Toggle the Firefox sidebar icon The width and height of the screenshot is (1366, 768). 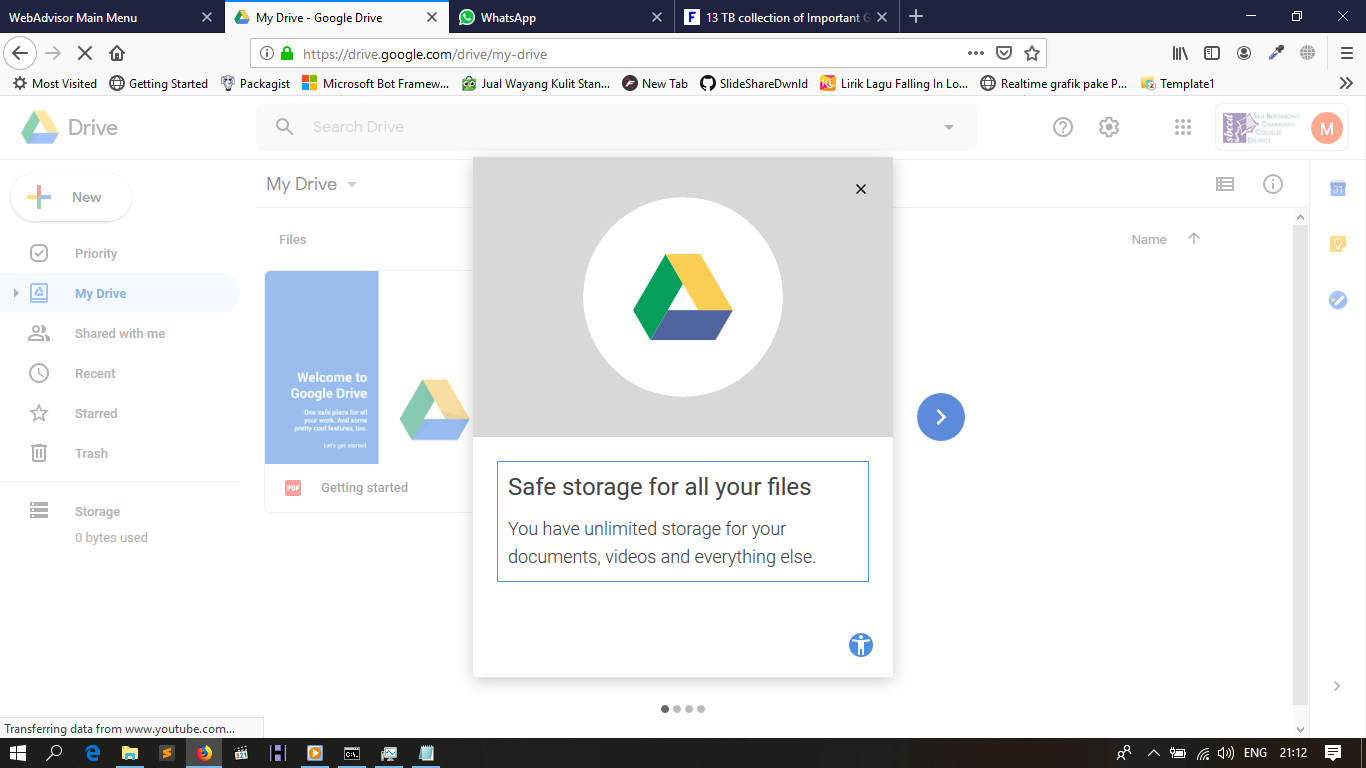[x=1212, y=53]
